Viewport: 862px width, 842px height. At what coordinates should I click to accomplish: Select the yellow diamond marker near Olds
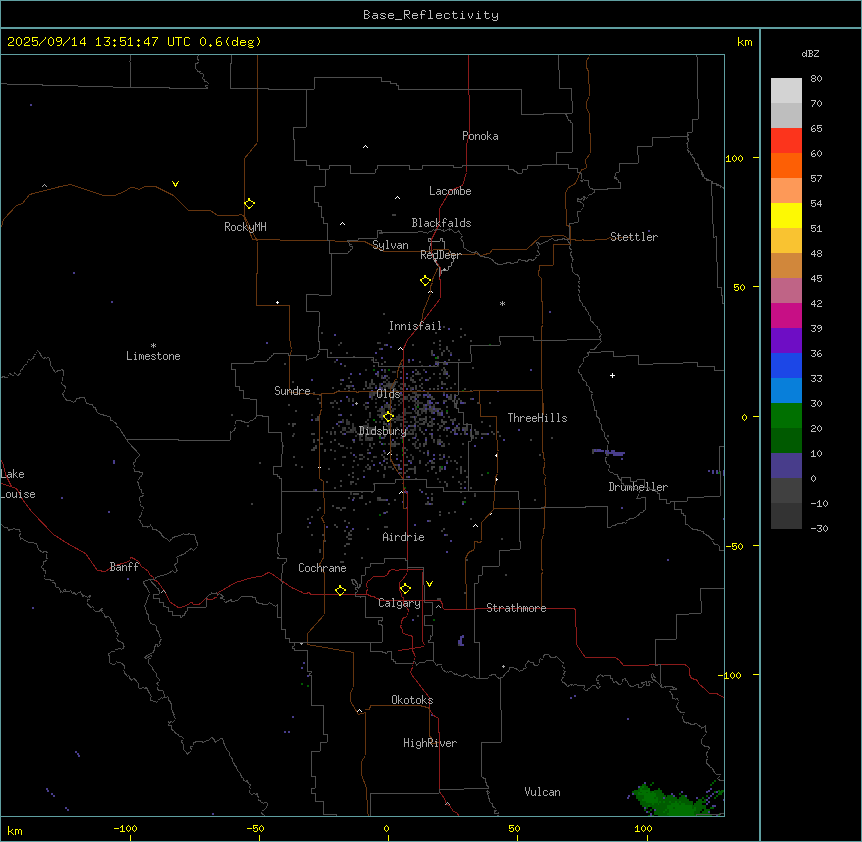[388, 417]
